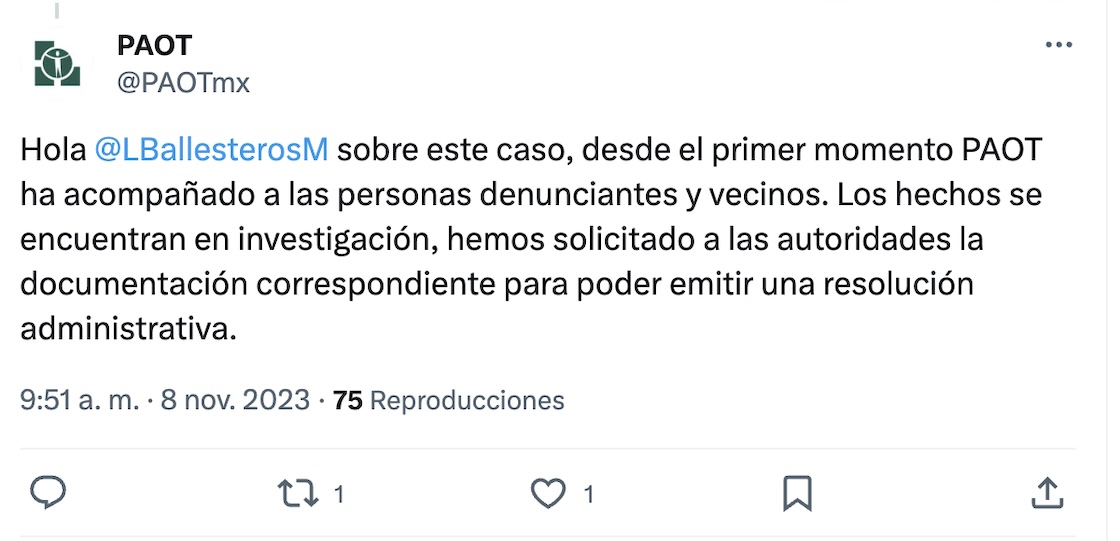Viewport: 1120px width, 541px height.
Task: Click the Reproducciones label
Action: pos(467,401)
